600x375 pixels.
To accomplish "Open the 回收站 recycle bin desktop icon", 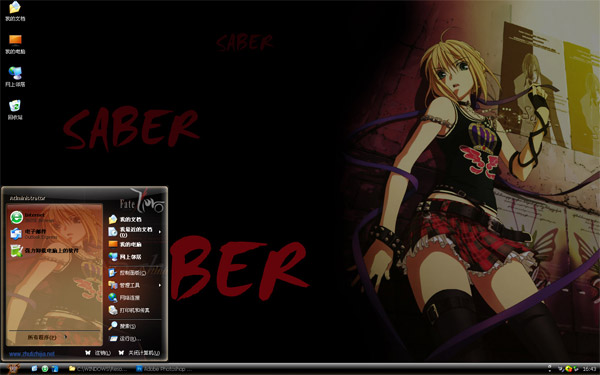I will click(15, 110).
